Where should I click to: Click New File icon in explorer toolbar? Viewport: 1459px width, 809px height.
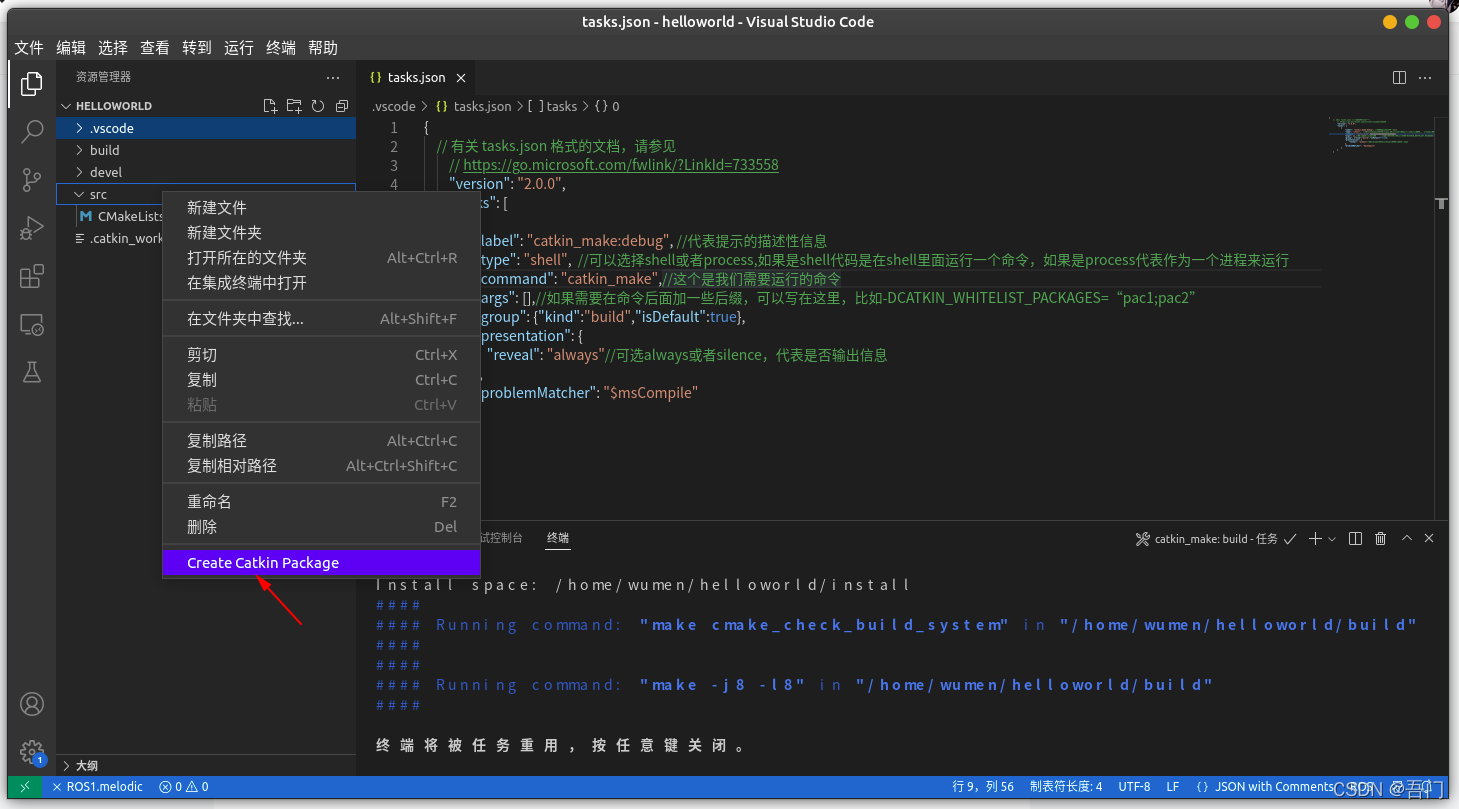(270, 105)
